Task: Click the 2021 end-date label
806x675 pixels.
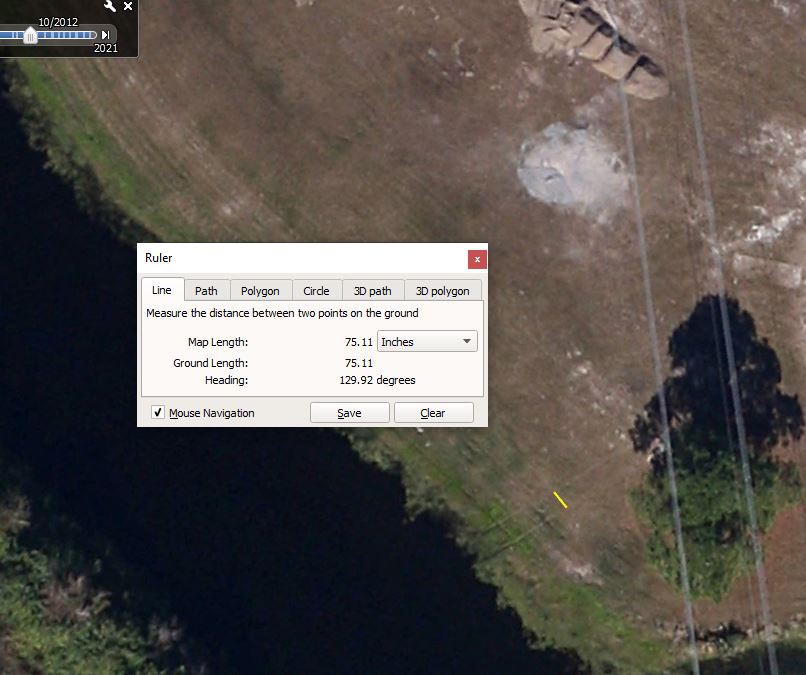Action: click(105, 48)
